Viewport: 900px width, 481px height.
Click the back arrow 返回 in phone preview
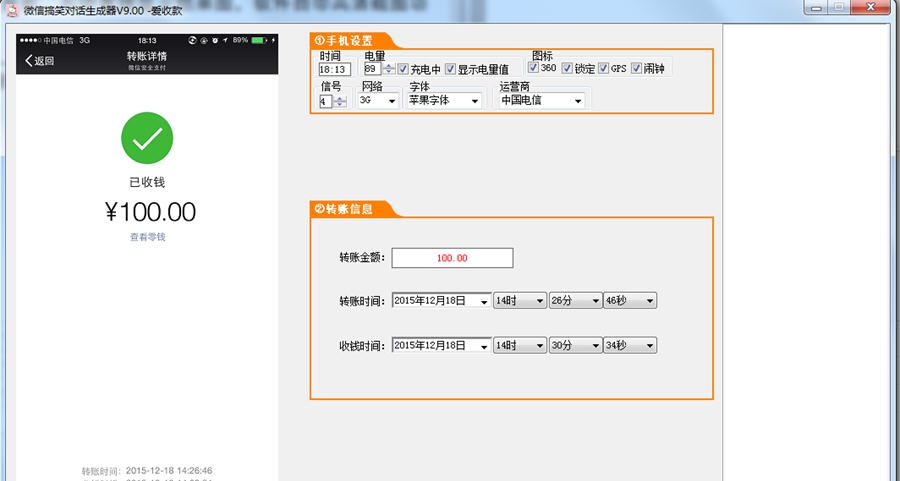40,61
